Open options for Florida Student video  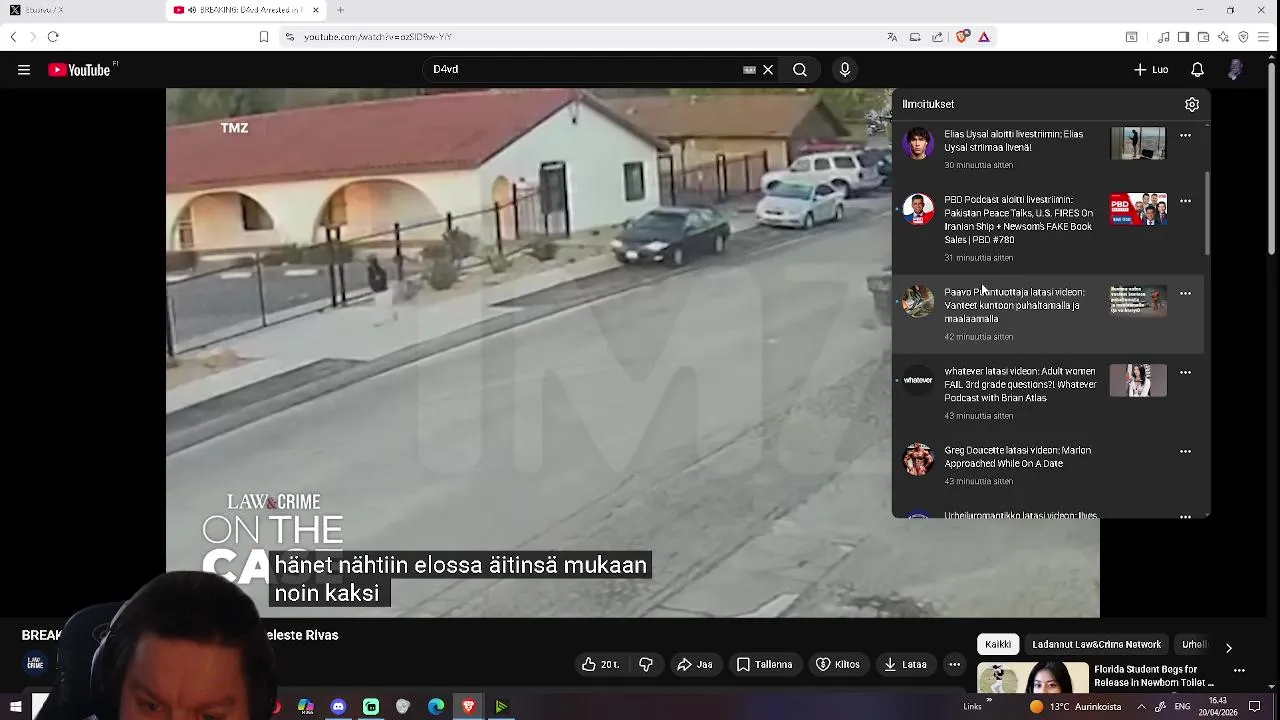pos(1239,670)
